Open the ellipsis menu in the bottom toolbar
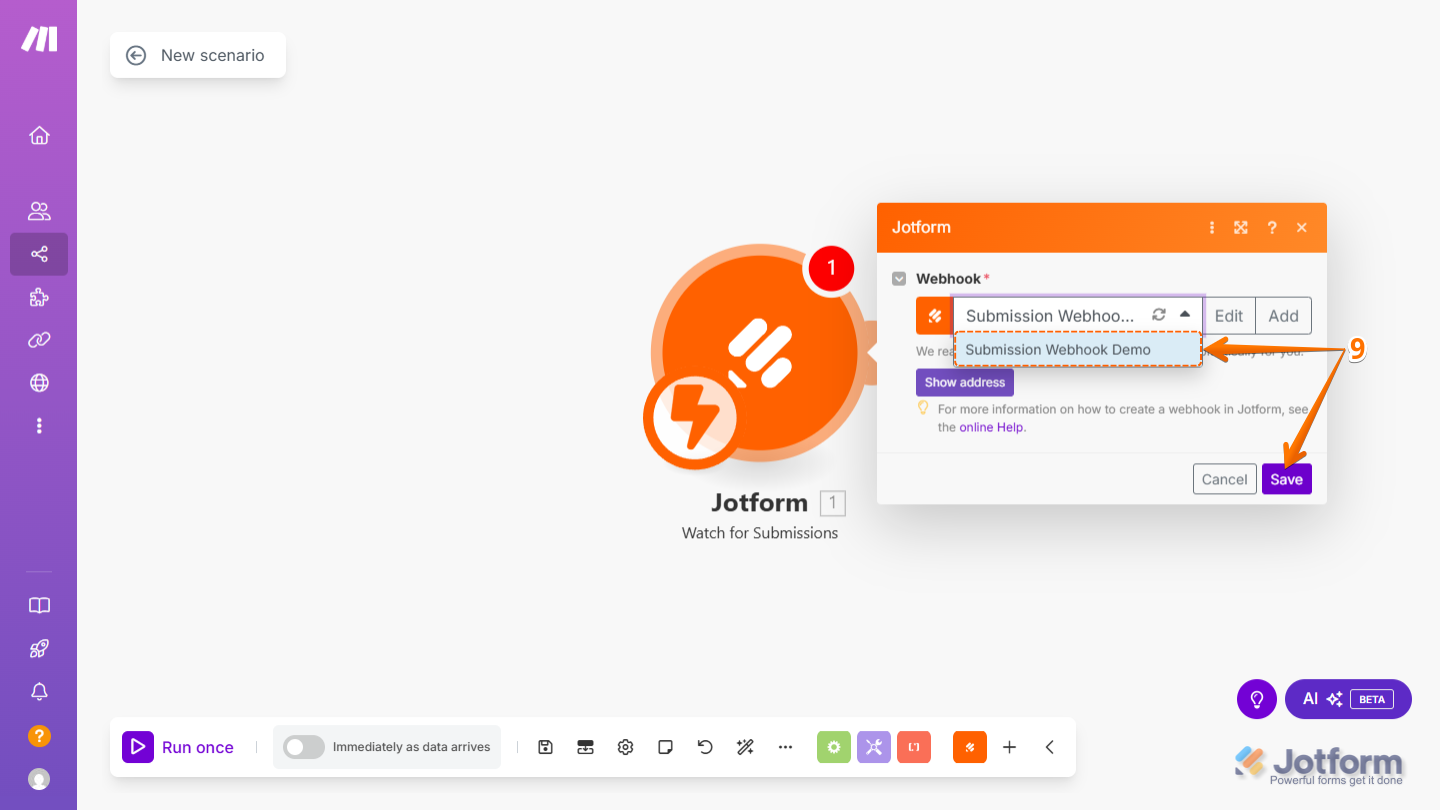Image resolution: width=1440 pixels, height=810 pixels. [785, 747]
